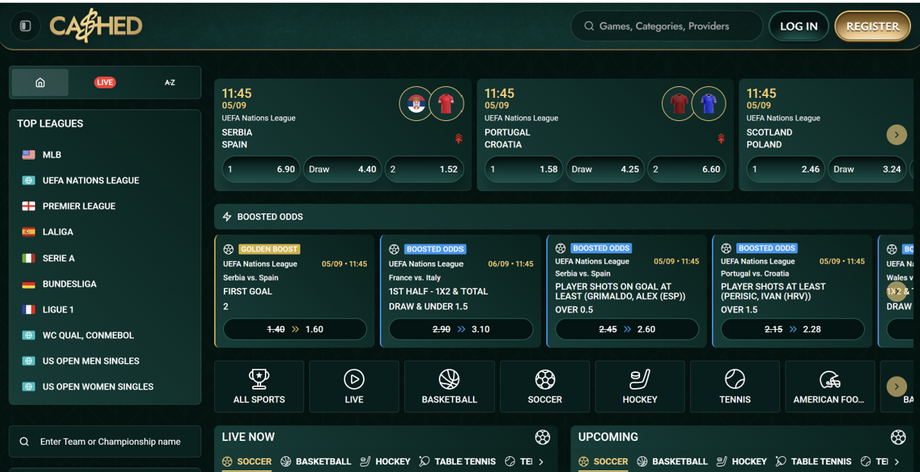Select Grimaldo shots on goal odds 2.60
Image resolution: width=920 pixels, height=472 pixels.
tap(627, 329)
